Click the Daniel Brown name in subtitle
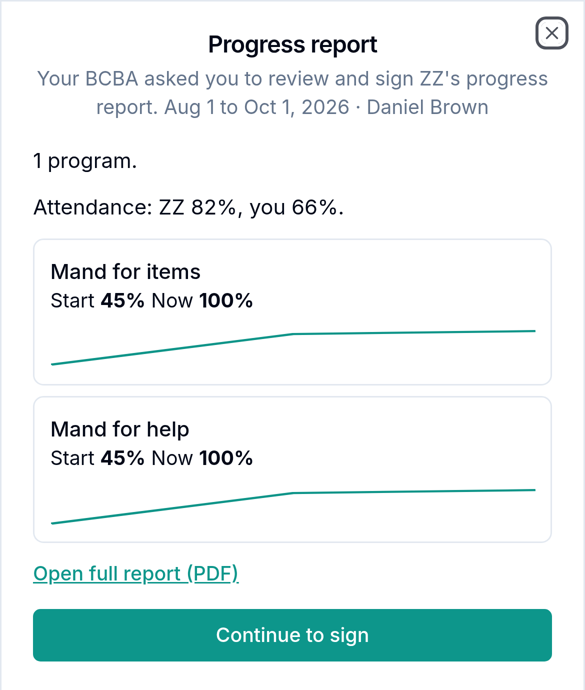Image resolution: width=585 pixels, height=690 pixels. (x=427, y=107)
